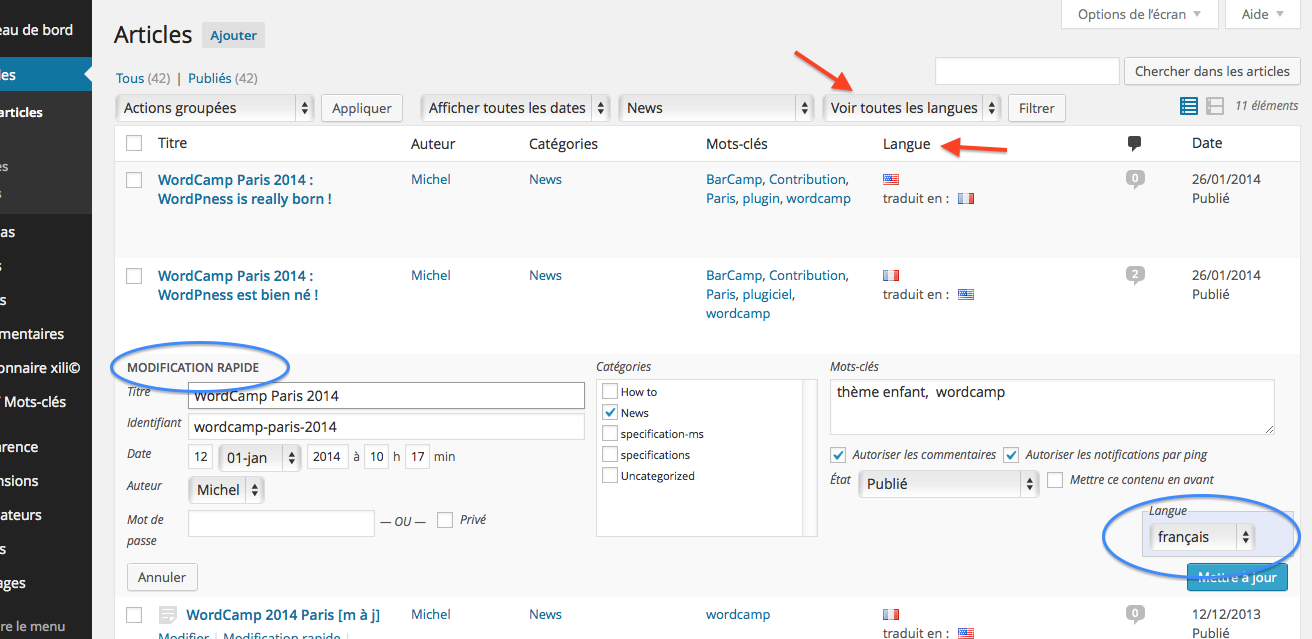Screen dimensions: 1312x639
Task: Click the Filtrer button
Action: (1036, 108)
